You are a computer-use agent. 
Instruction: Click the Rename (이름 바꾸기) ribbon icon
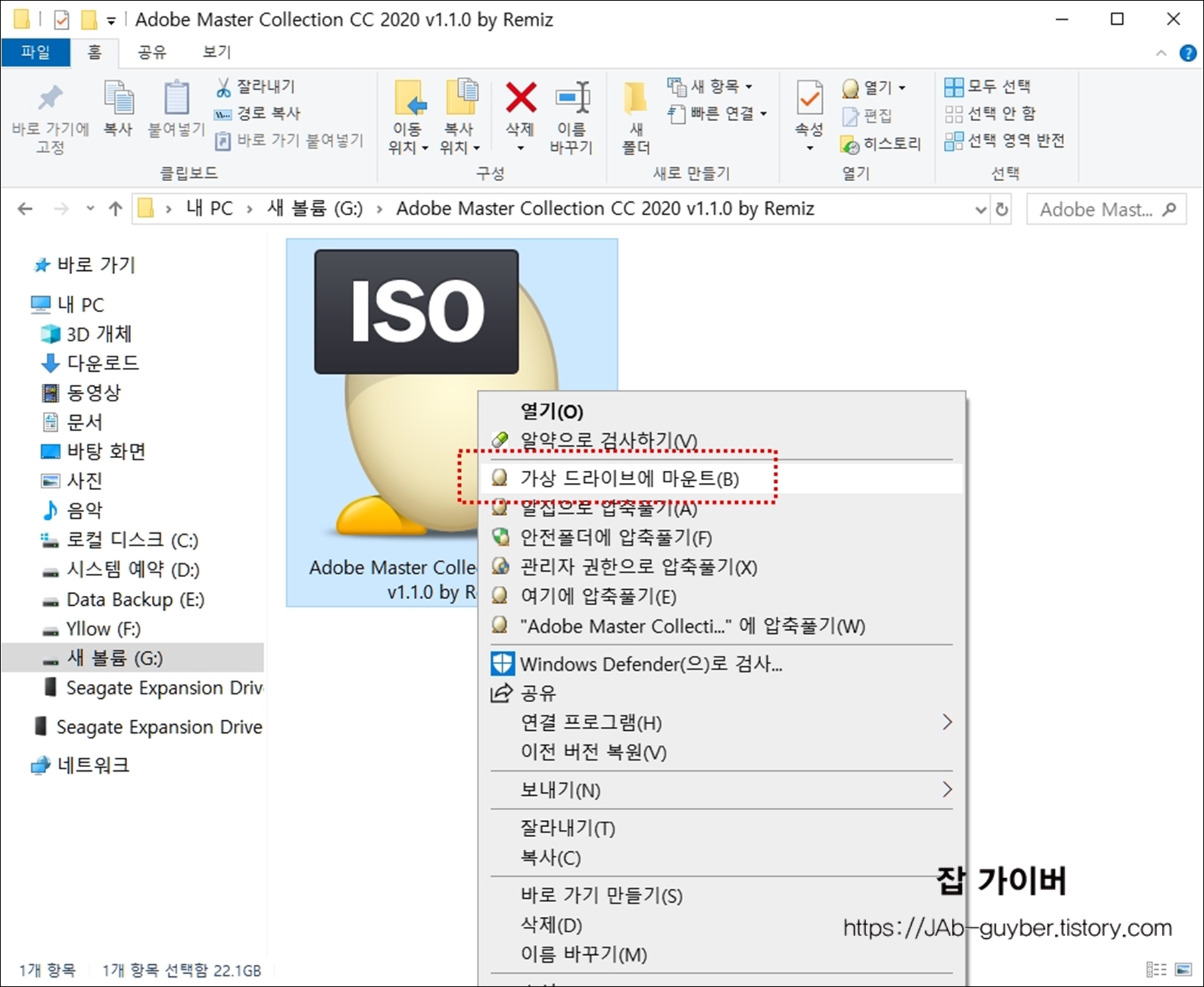tap(573, 98)
